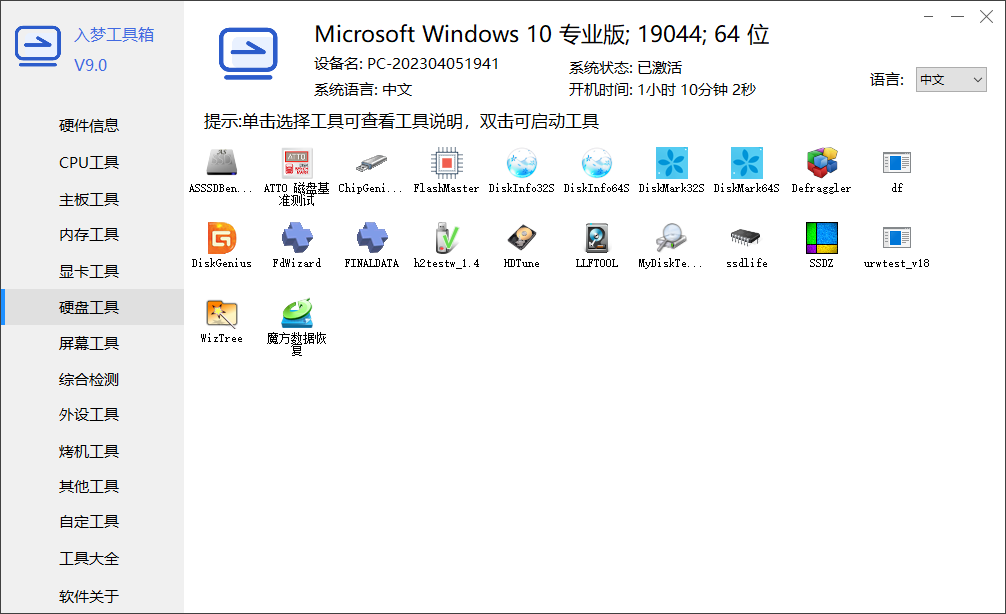Launch the DiskGenius tool
Screen dimensions: 1006x614
point(221,245)
